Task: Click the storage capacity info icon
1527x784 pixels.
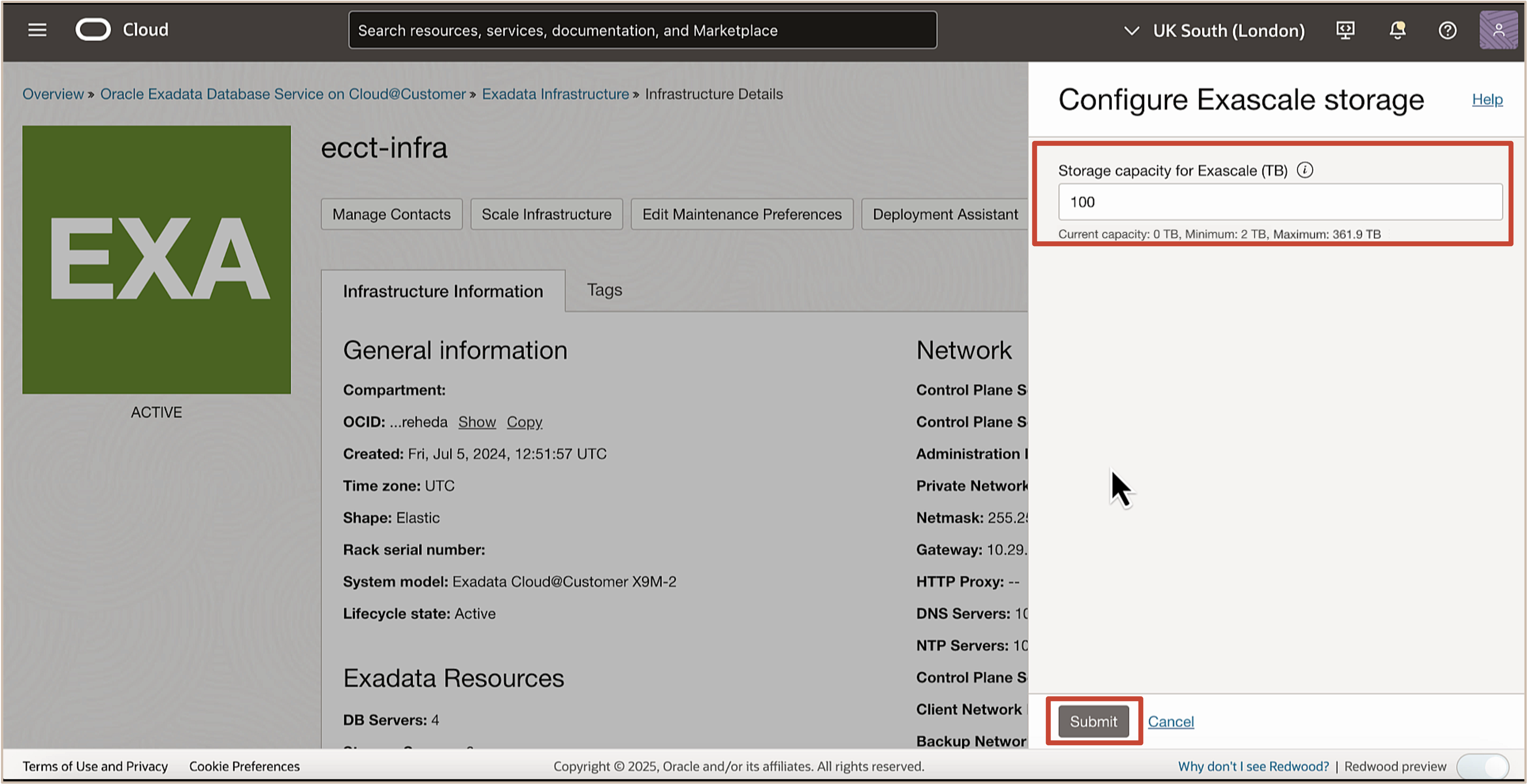Action: tap(1305, 170)
